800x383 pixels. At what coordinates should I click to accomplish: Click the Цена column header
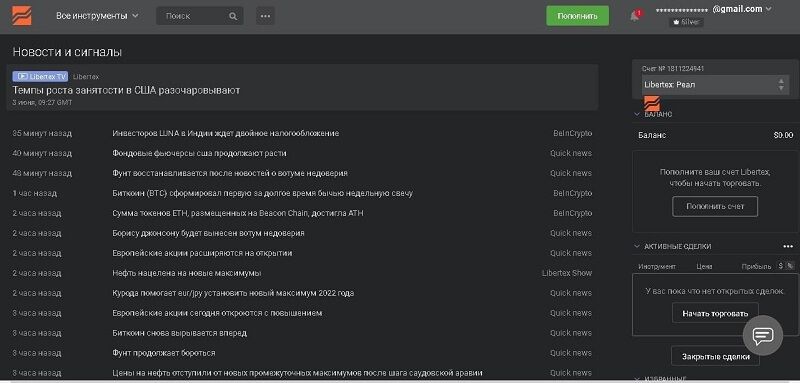[704, 266]
